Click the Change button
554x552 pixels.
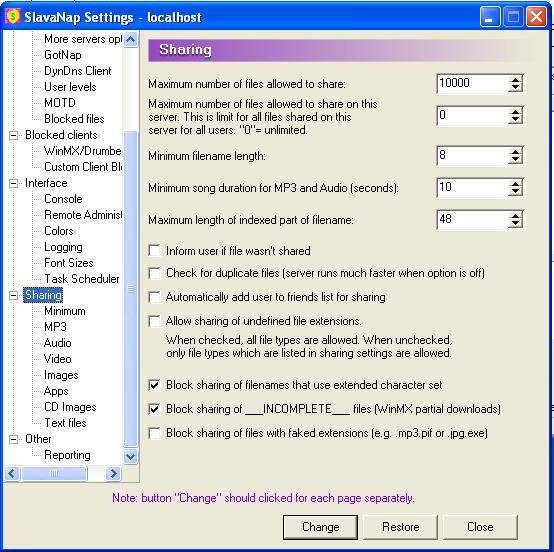point(320,527)
